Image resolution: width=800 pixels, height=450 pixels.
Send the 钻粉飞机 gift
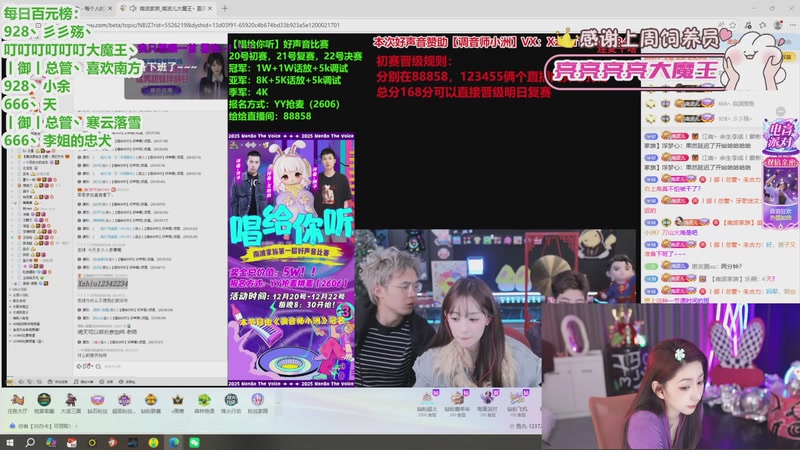pos(517,404)
